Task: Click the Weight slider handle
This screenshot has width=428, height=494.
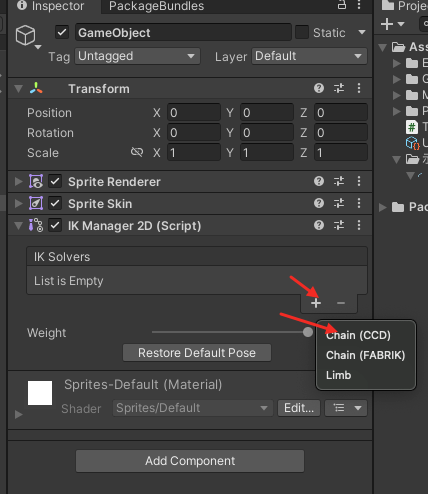Action: click(308, 332)
